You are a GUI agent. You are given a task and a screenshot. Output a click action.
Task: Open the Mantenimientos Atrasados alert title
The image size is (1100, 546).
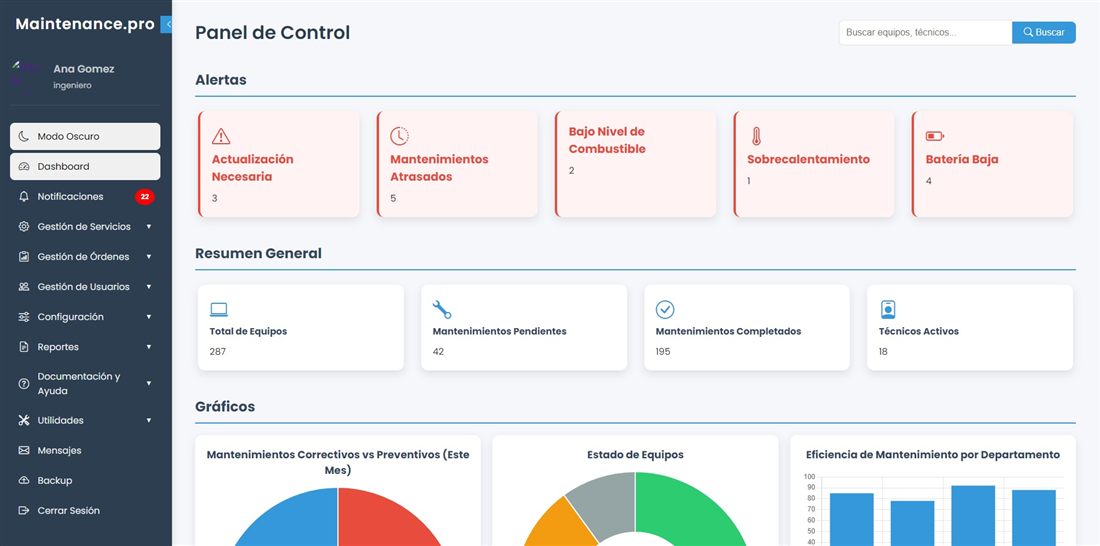pos(439,168)
